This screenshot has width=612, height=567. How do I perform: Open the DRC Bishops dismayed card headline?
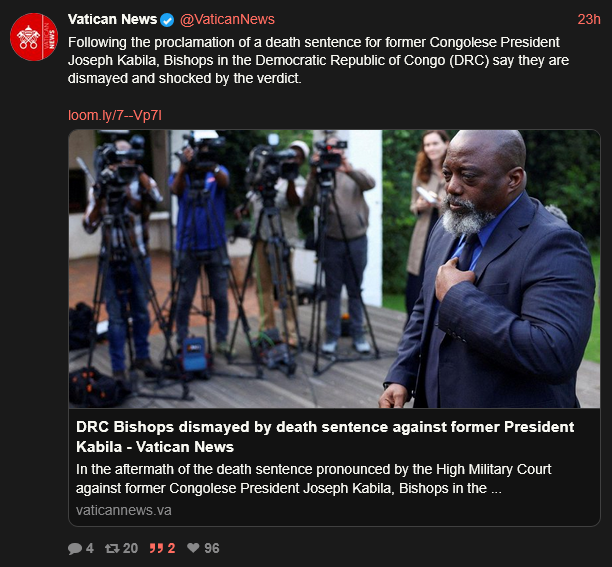pyautogui.click(x=325, y=437)
